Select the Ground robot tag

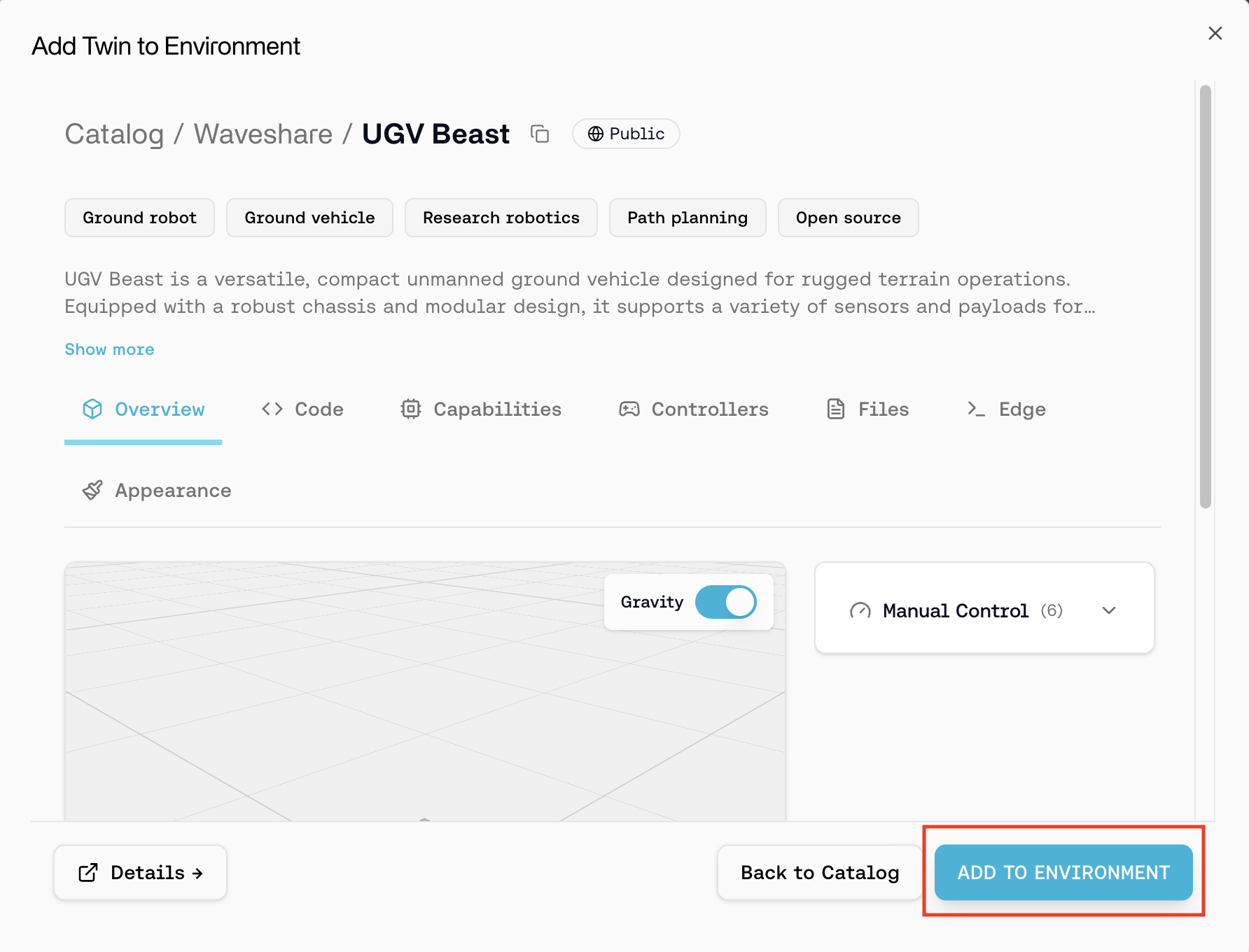coord(140,218)
